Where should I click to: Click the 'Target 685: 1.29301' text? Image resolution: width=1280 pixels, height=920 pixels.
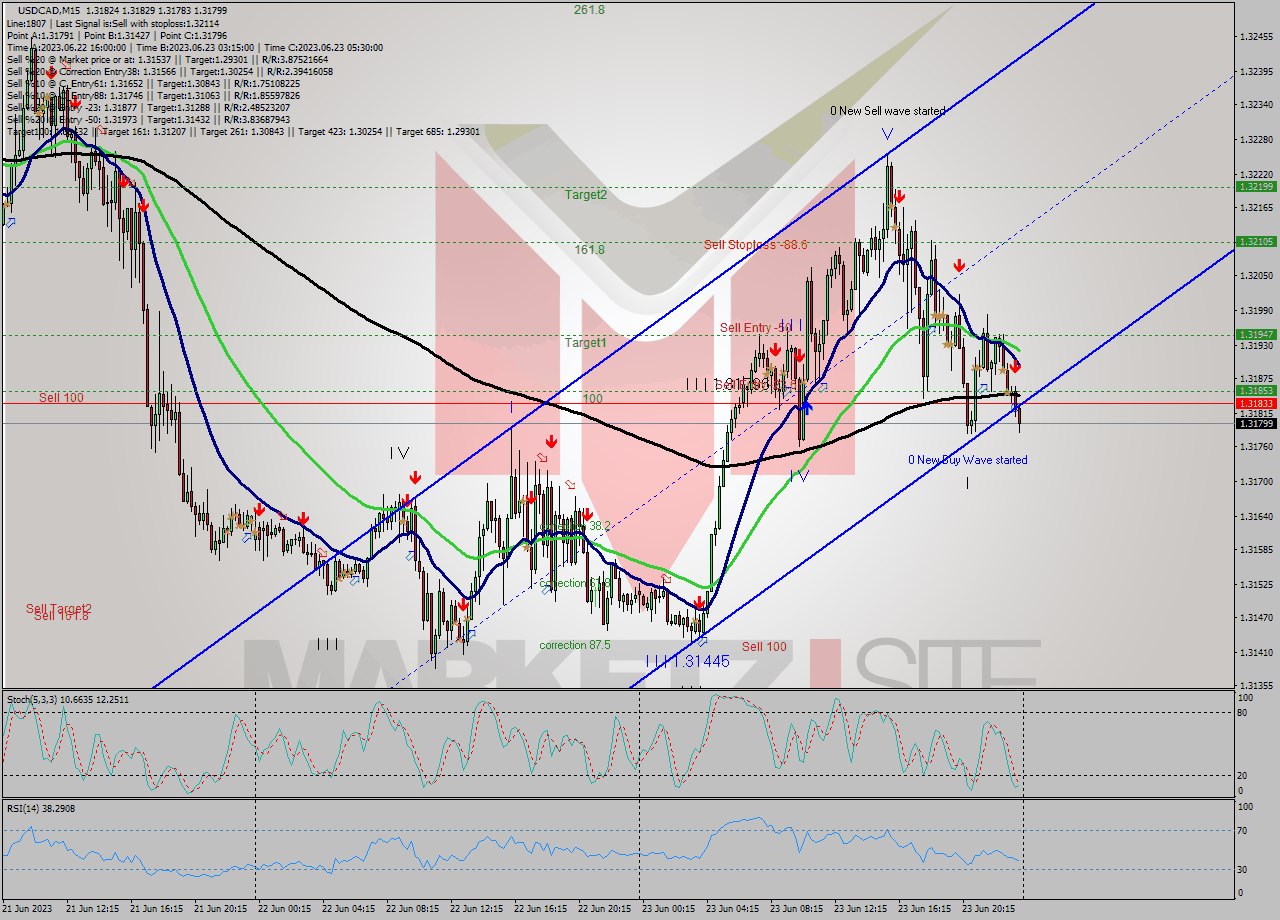[438, 132]
